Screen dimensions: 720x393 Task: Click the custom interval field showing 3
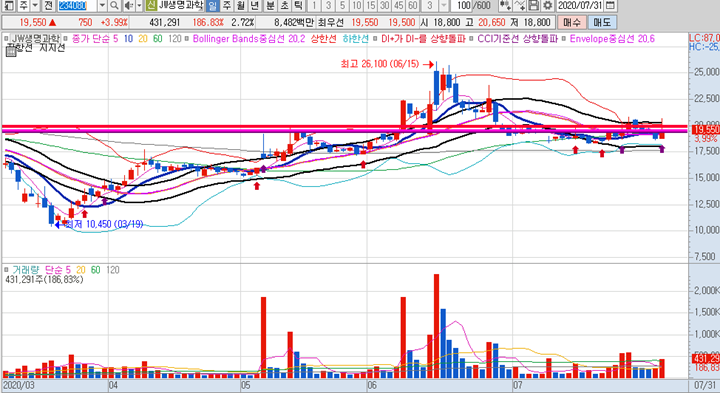[x=430, y=6]
